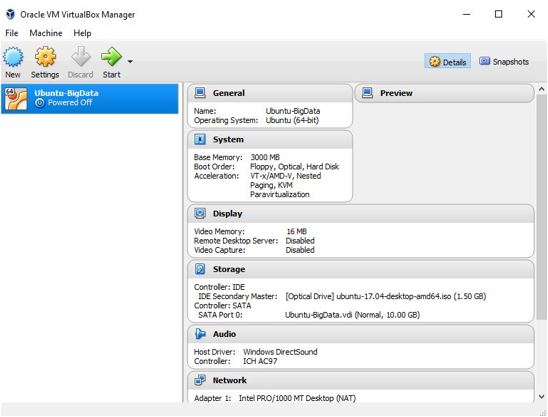
Task: Click Video Capture 'Disabled' value
Action: click(x=300, y=250)
